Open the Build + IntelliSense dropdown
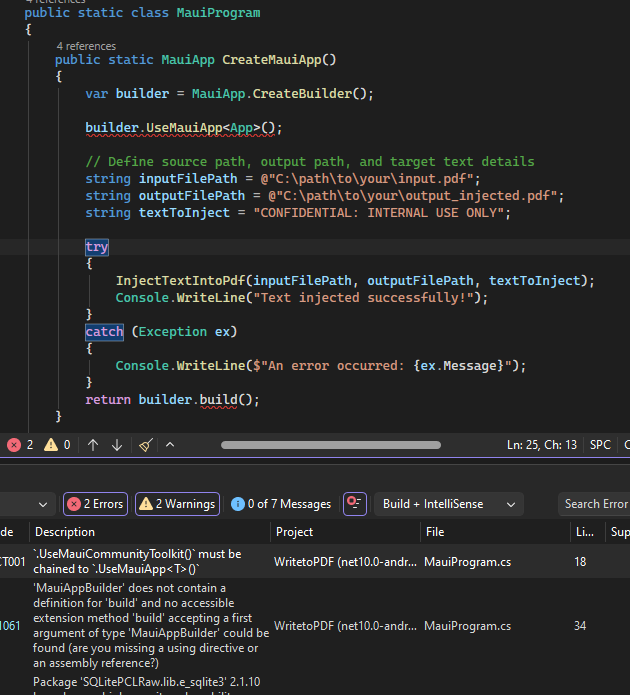The image size is (630, 695). pos(449,504)
